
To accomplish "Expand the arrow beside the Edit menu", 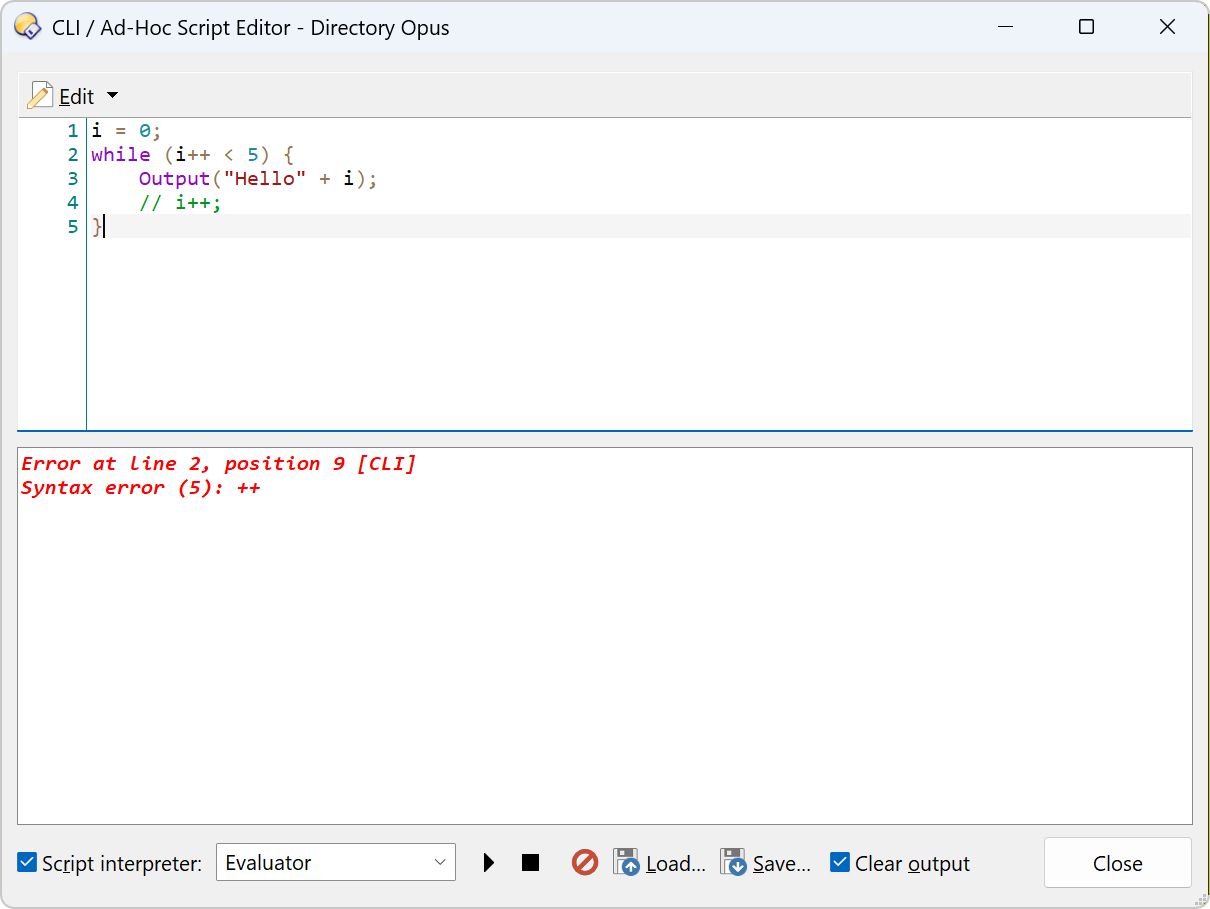I will (112, 96).
